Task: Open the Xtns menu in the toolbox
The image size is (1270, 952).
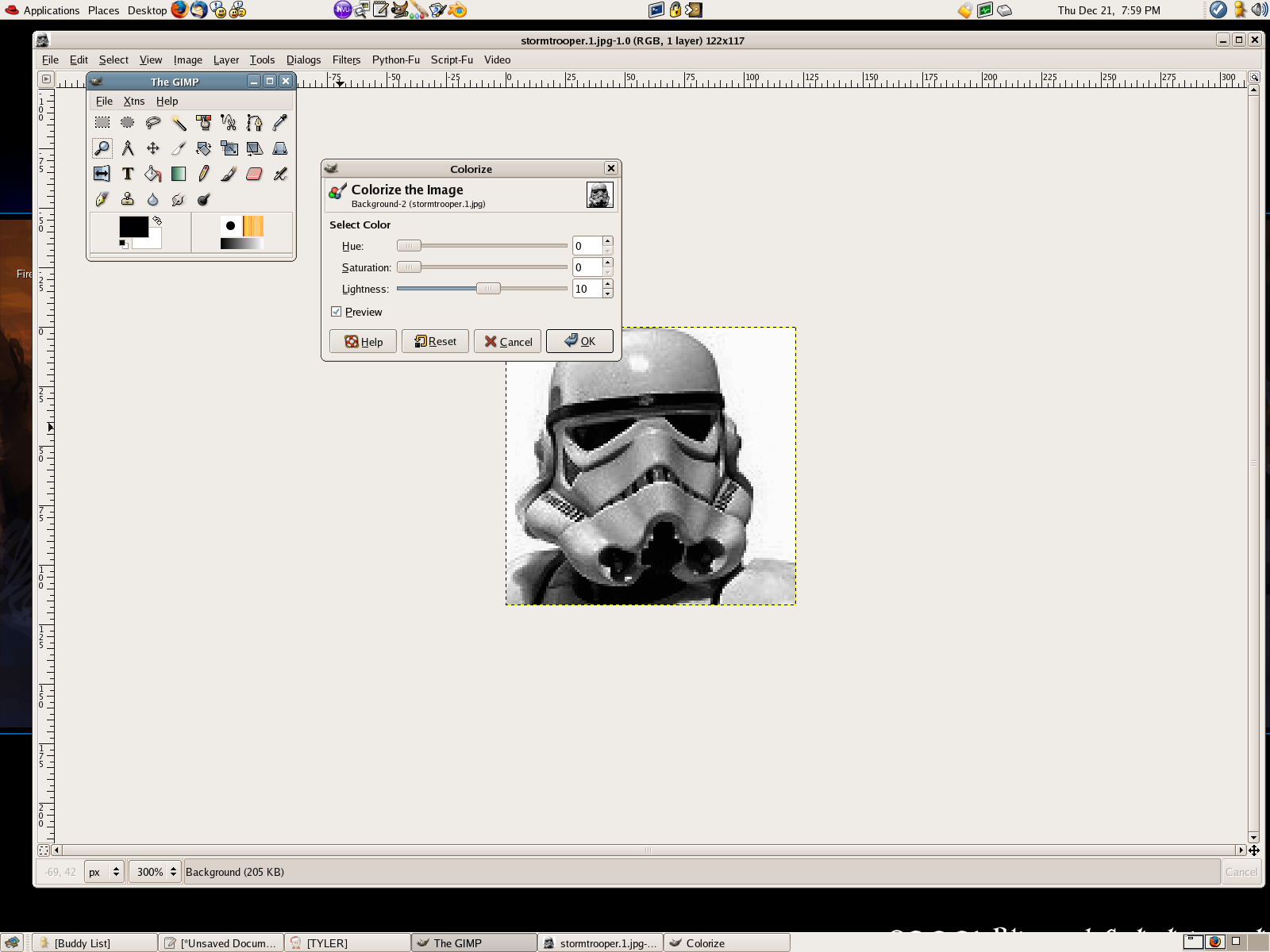Action: click(x=133, y=101)
